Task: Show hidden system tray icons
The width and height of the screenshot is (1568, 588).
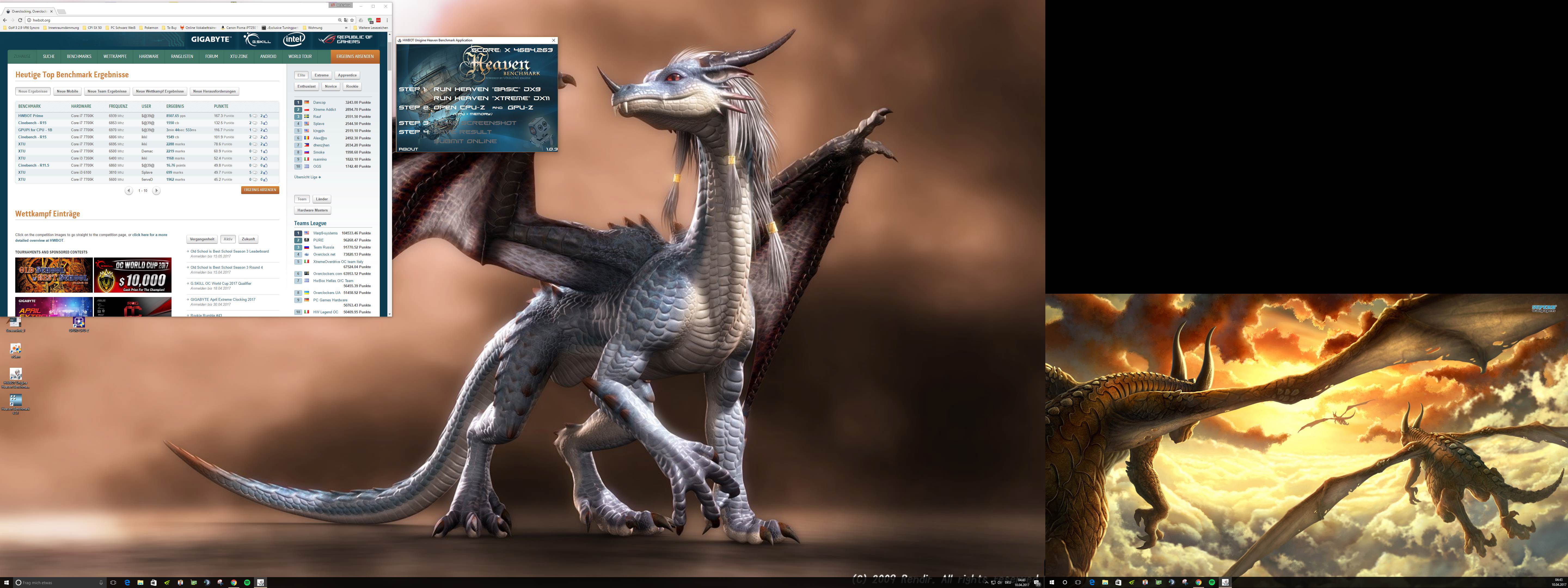Action: pyautogui.click(x=987, y=583)
